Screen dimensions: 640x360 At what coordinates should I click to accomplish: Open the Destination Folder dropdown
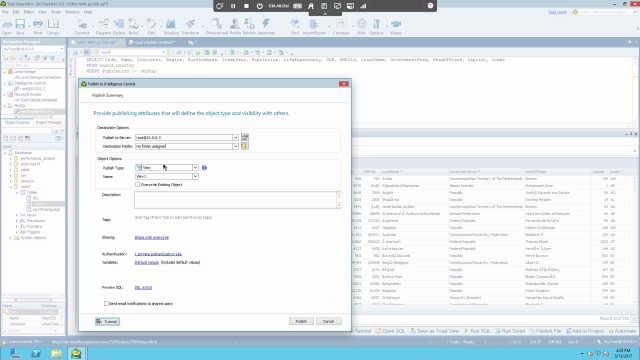click(x=236, y=146)
